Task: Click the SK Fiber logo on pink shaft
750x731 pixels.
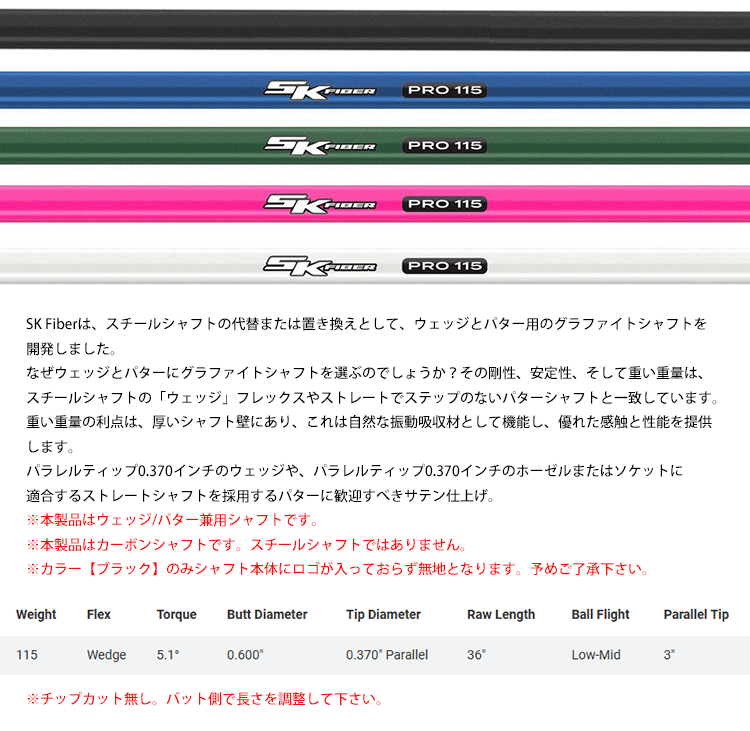Action: point(320,204)
